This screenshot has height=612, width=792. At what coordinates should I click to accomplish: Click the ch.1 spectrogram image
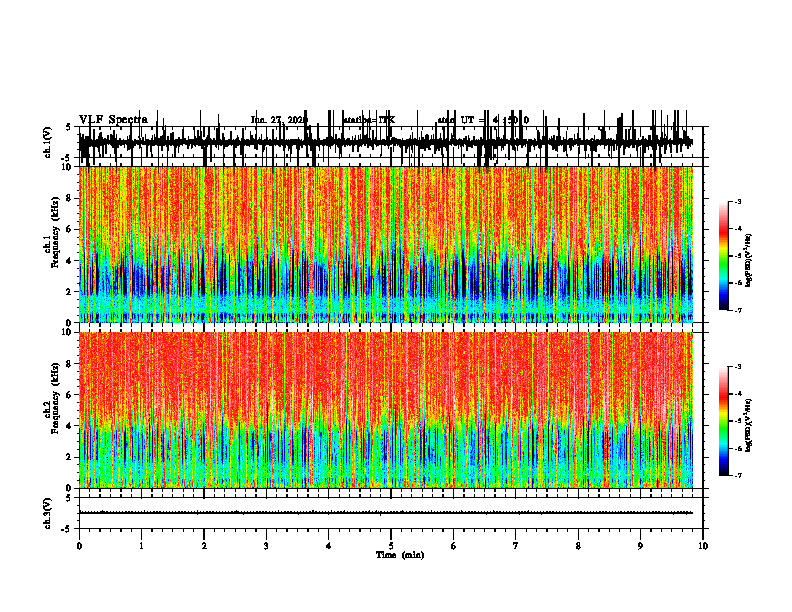[x=386, y=244]
